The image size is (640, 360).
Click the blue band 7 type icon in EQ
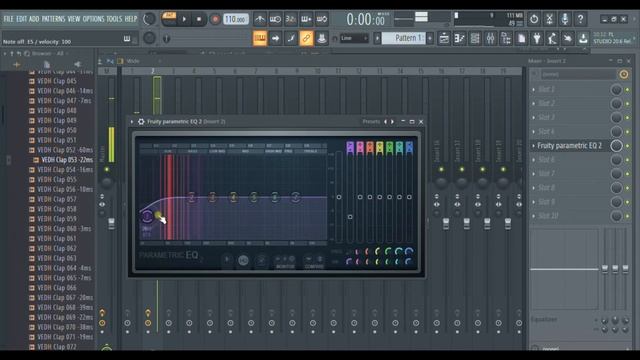[x=409, y=147]
